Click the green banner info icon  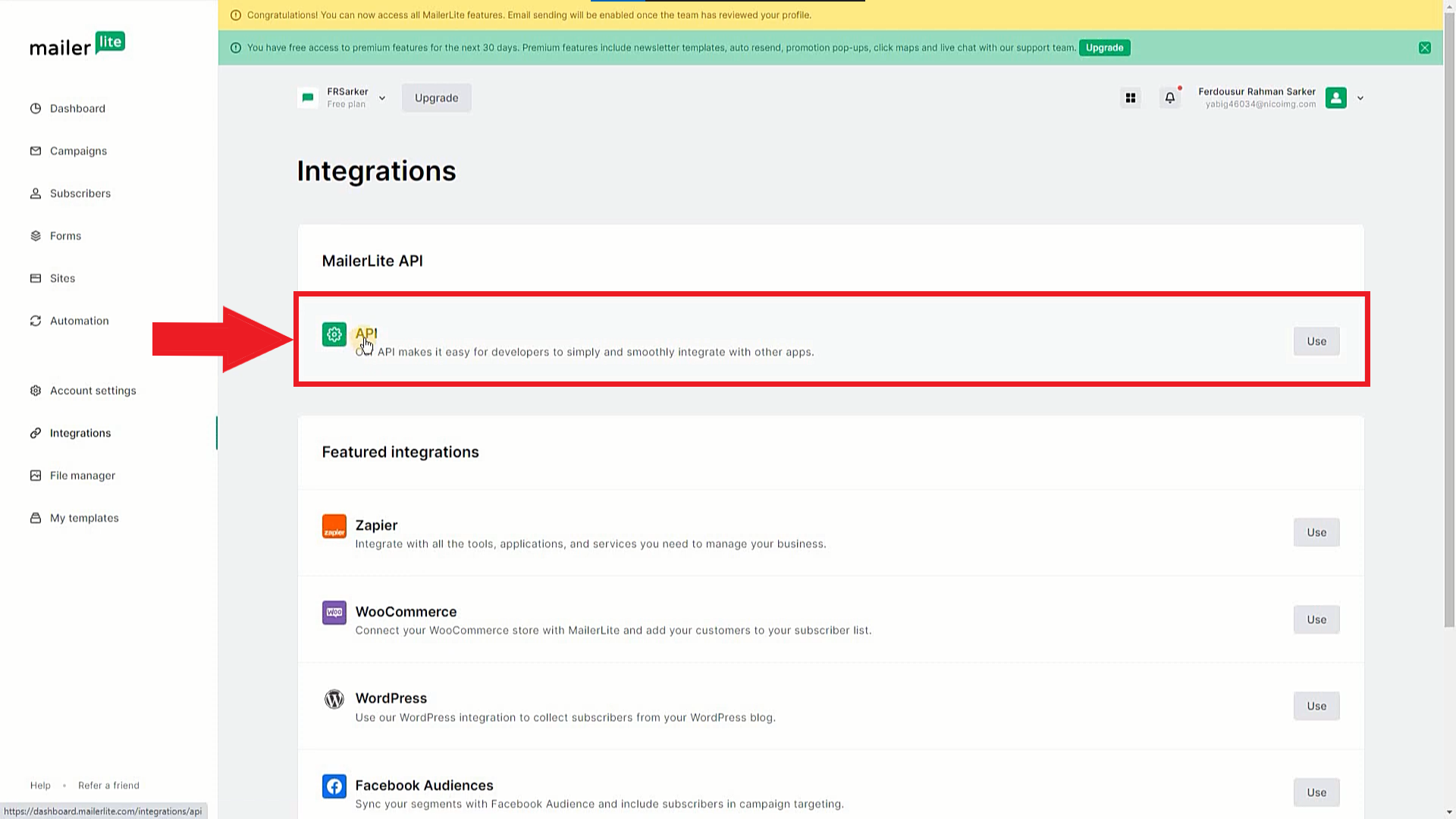(236, 48)
